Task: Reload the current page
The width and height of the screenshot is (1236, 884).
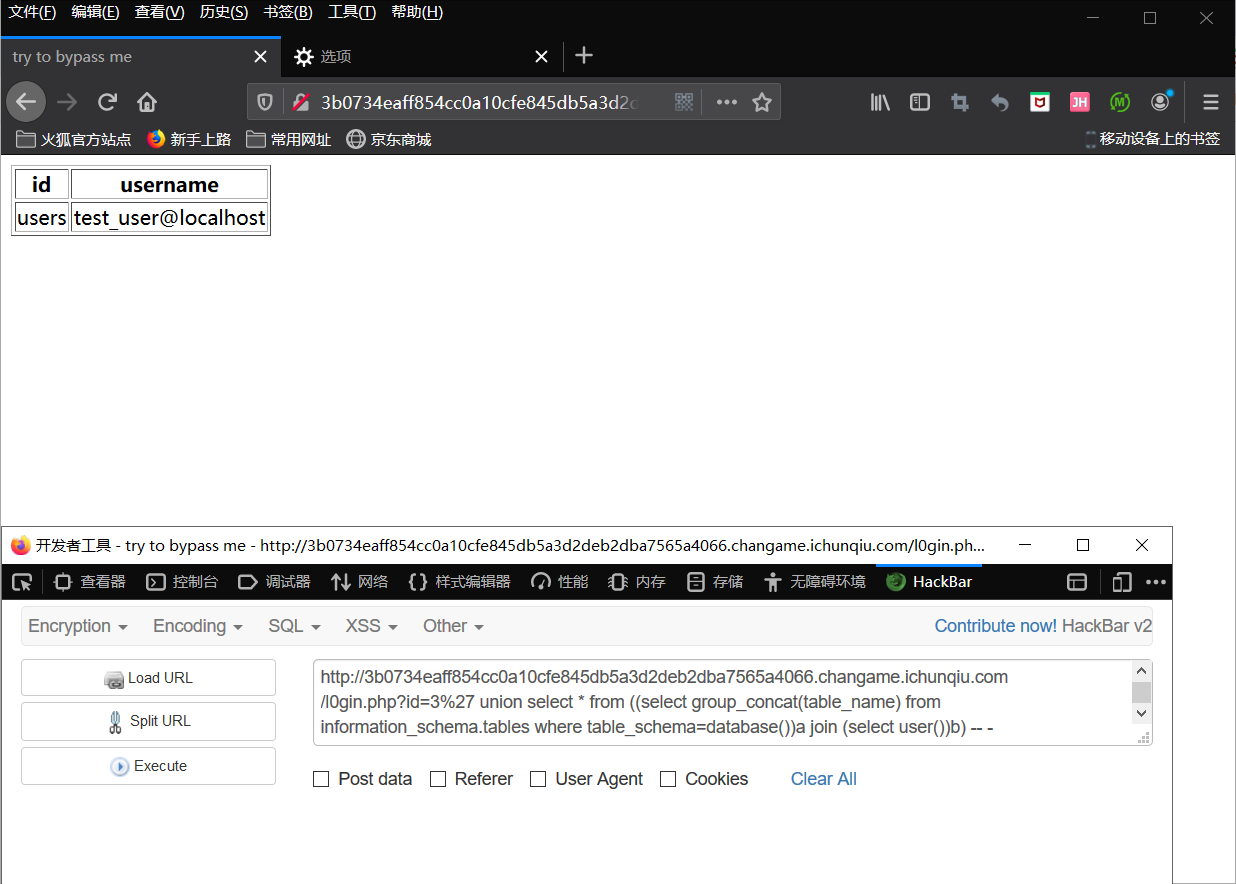Action: [107, 102]
